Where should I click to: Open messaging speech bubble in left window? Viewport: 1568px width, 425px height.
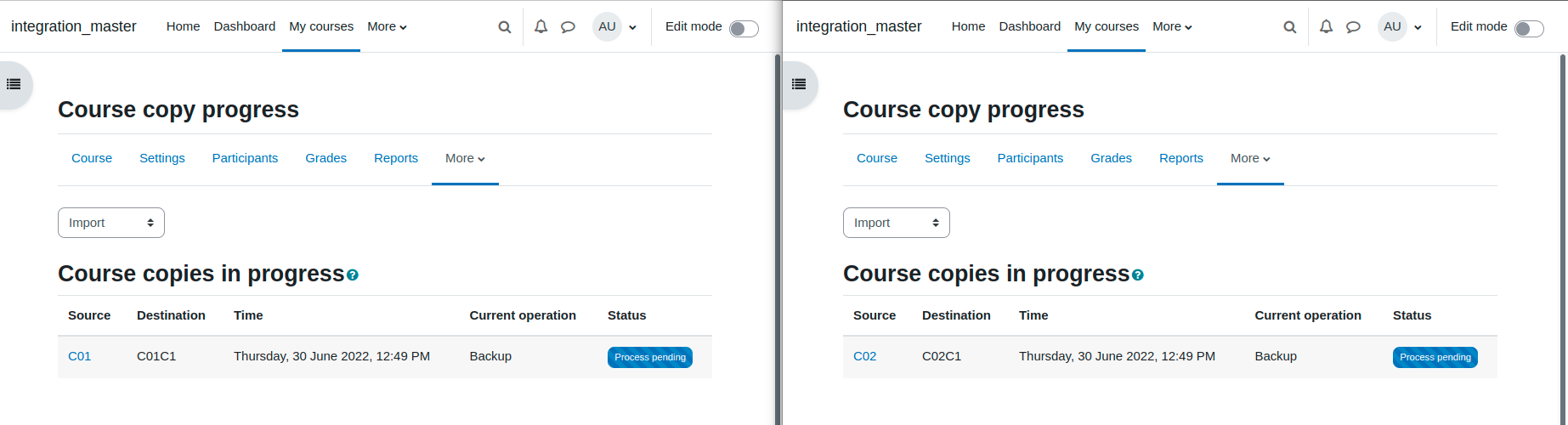point(568,27)
